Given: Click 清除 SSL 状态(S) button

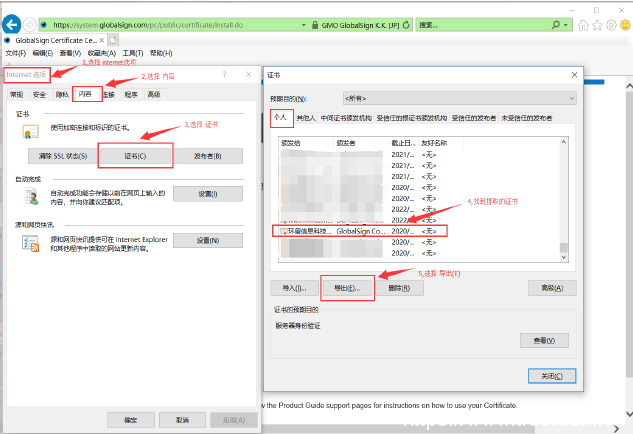Looking at the screenshot, I should pos(63,156).
